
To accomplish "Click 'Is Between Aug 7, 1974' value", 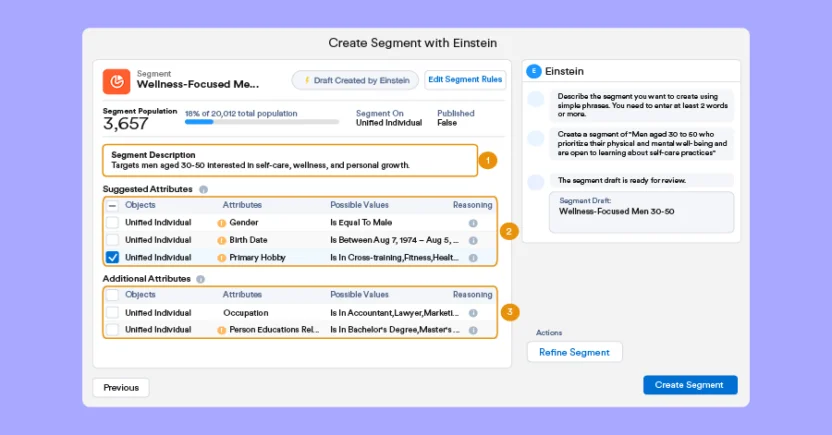I will 394,240.
